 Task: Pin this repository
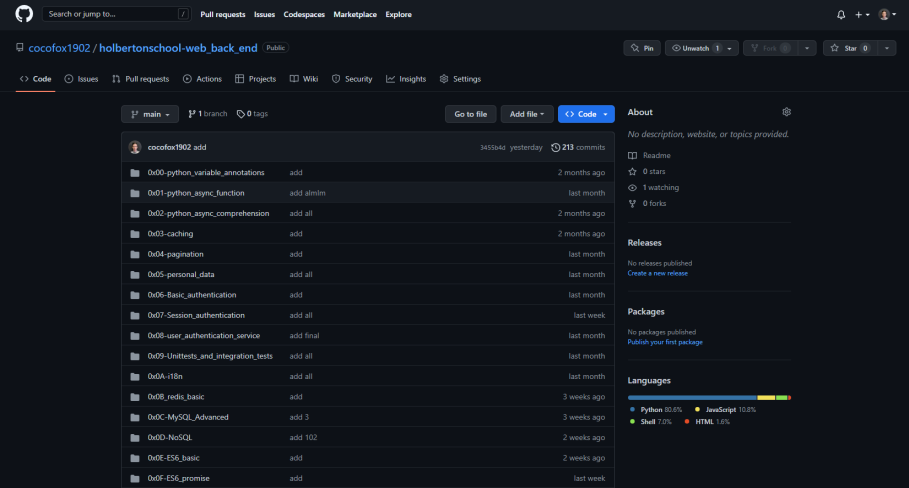(642, 48)
